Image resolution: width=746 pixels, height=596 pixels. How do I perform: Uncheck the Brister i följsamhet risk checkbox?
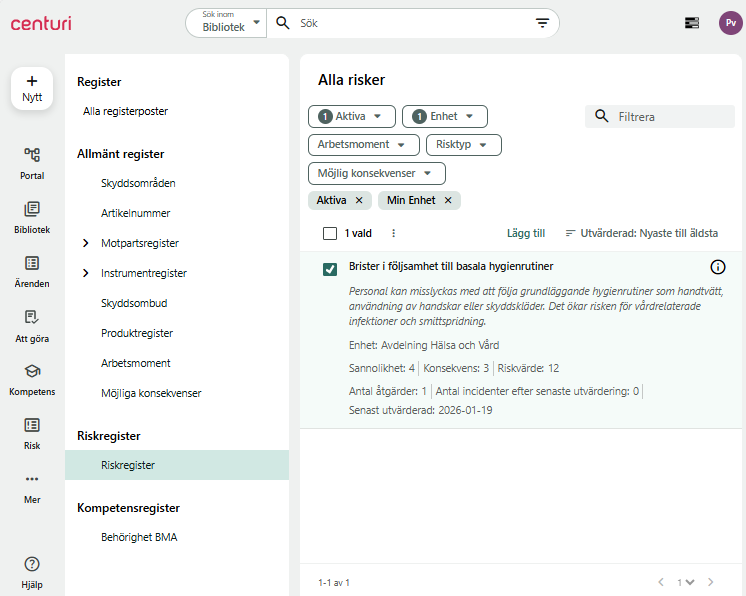330,269
